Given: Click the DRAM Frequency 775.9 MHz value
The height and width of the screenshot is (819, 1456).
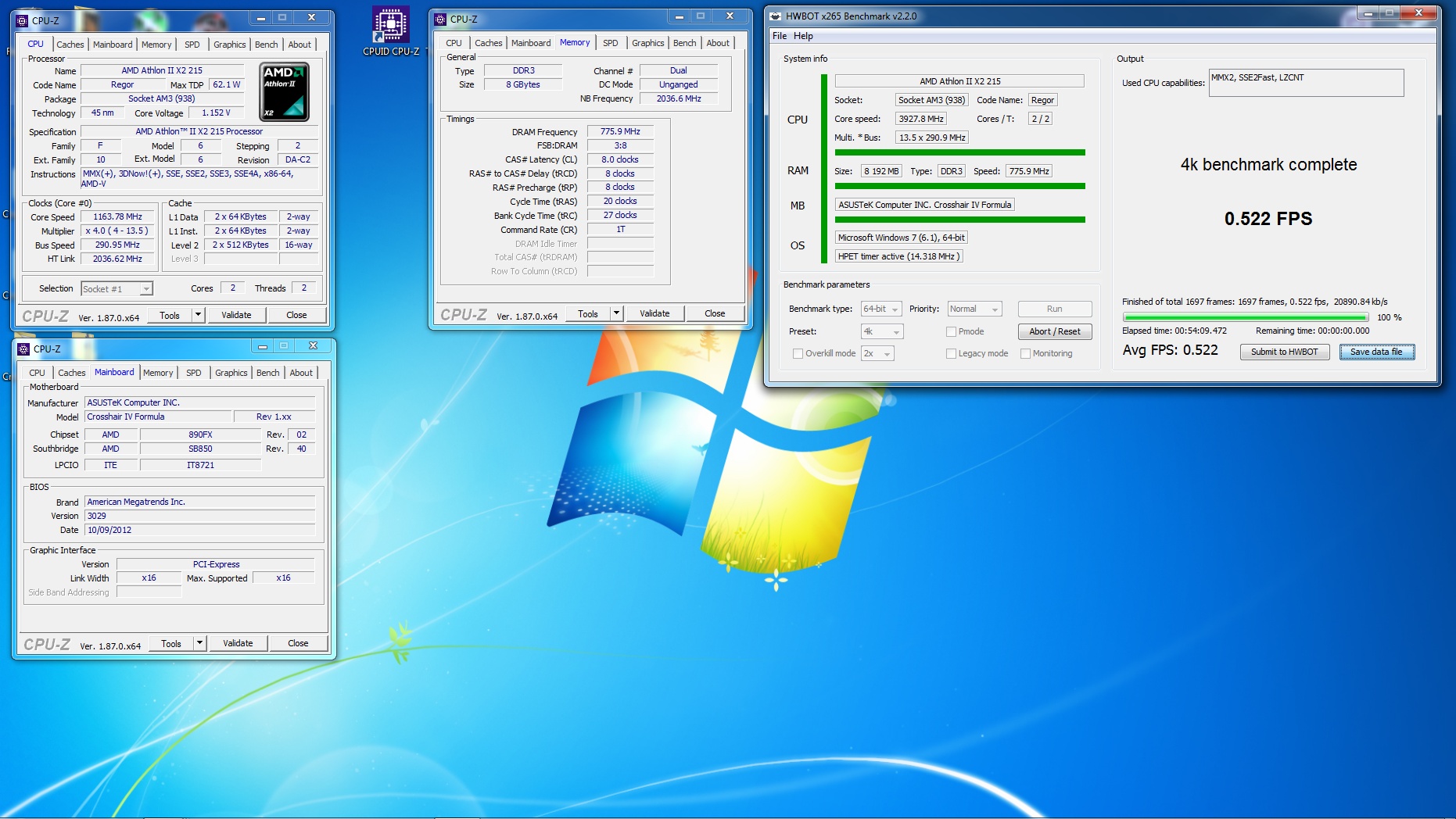Looking at the screenshot, I should point(620,131).
